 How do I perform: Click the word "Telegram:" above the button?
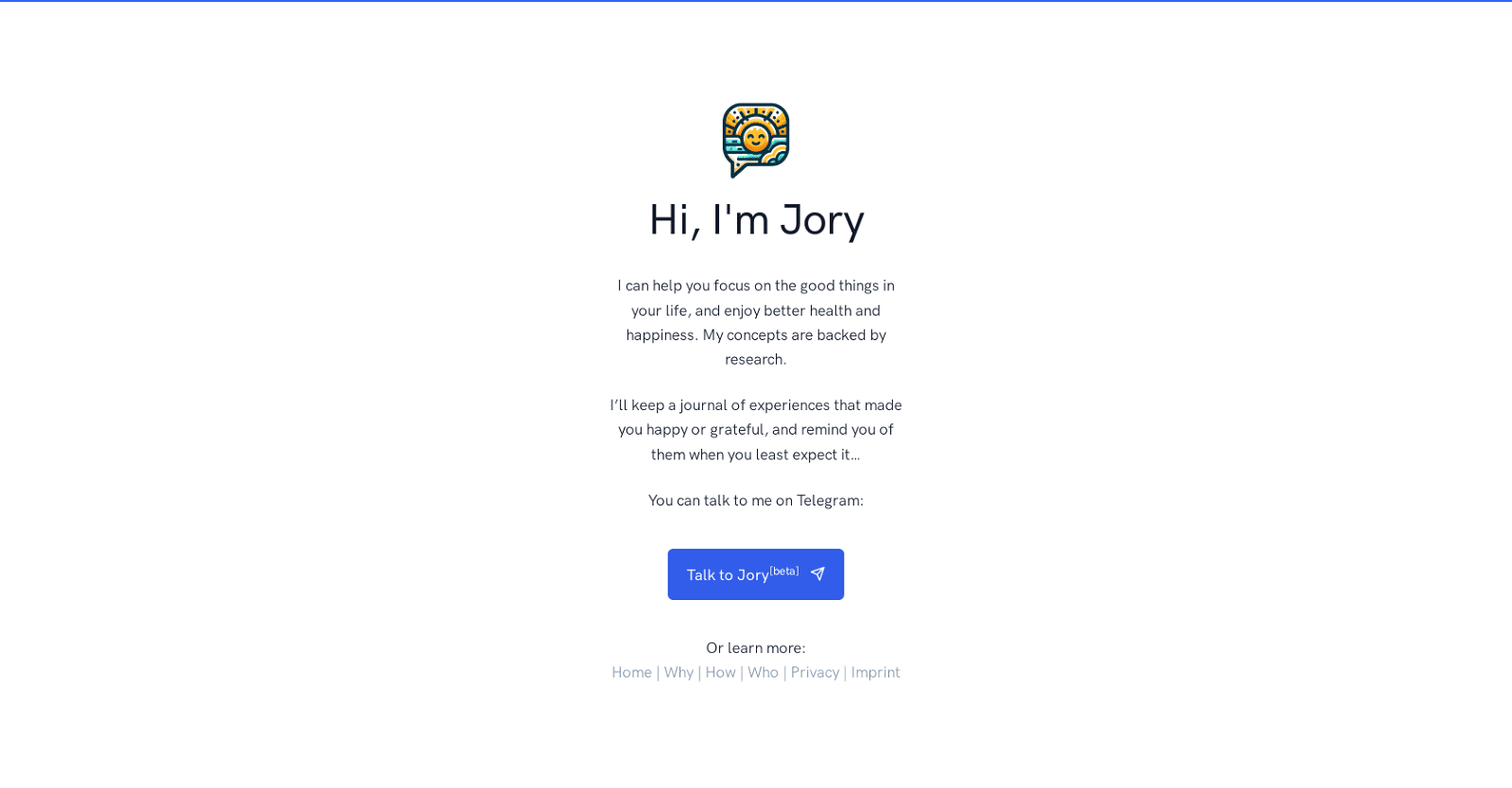[x=830, y=501]
